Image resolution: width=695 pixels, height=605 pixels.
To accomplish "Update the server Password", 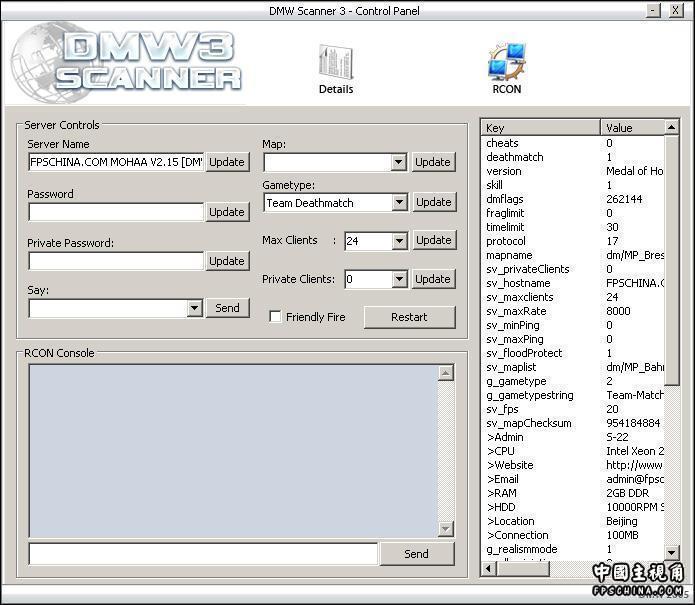I will coord(227,212).
